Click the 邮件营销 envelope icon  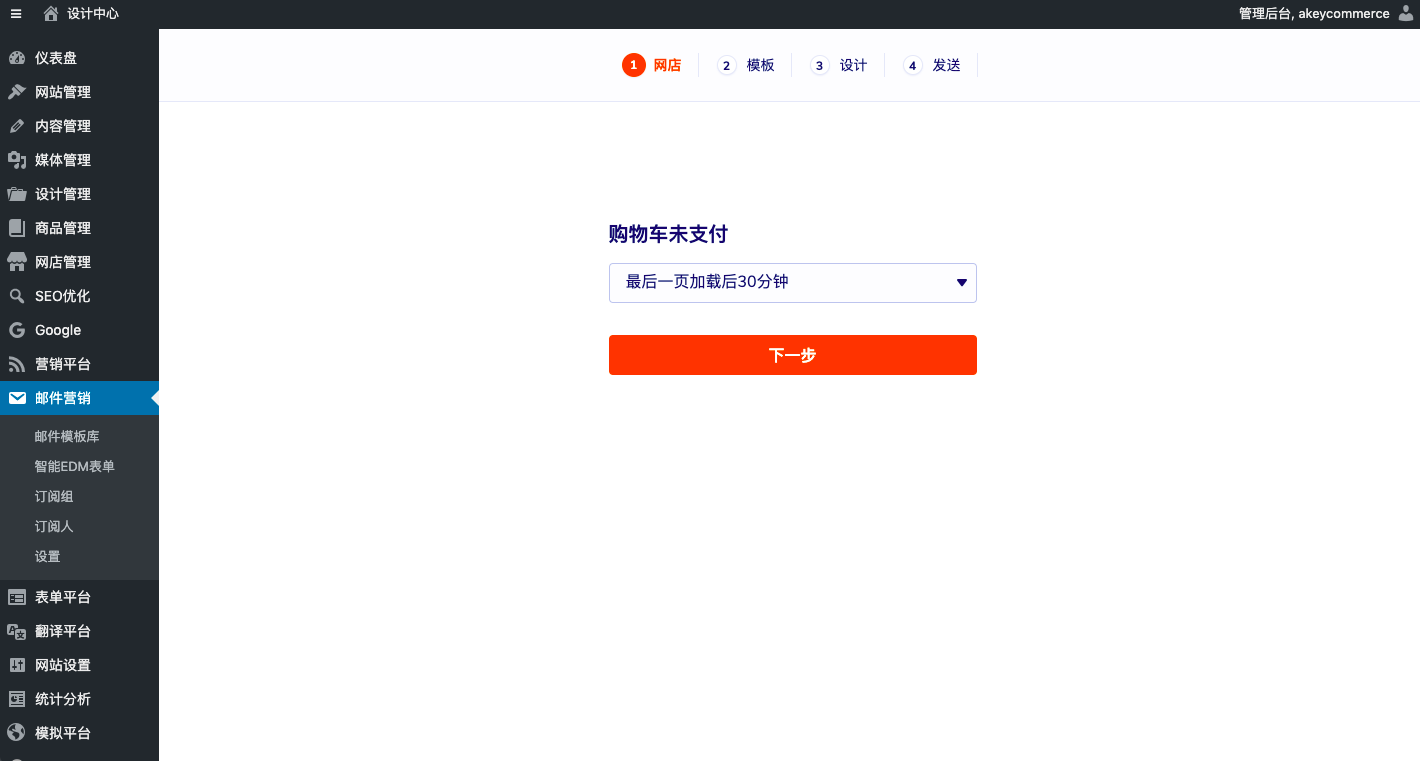[17, 398]
